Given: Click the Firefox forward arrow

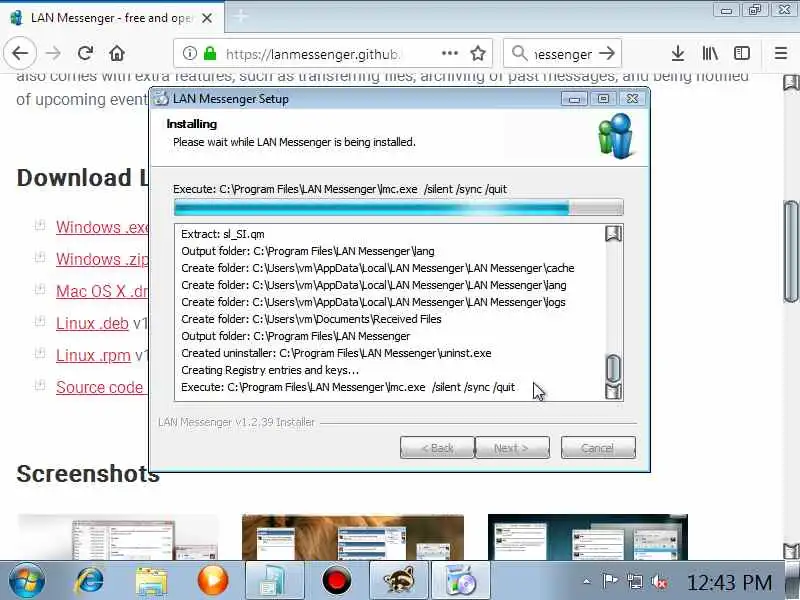Looking at the screenshot, I should coord(53,53).
